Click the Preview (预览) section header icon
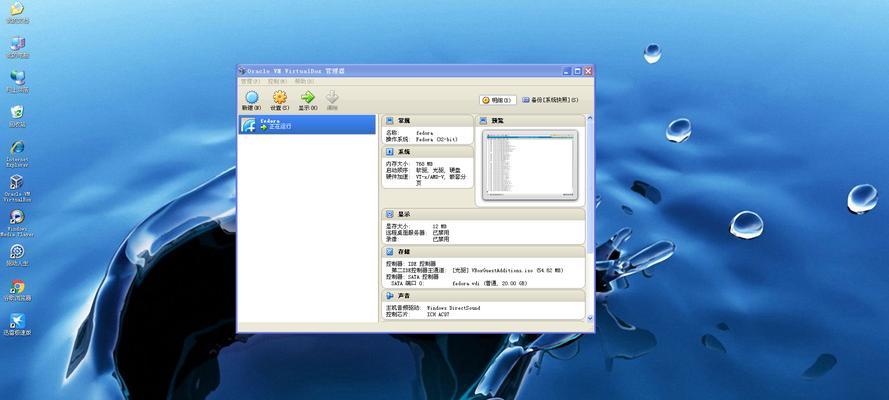 (483, 121)
